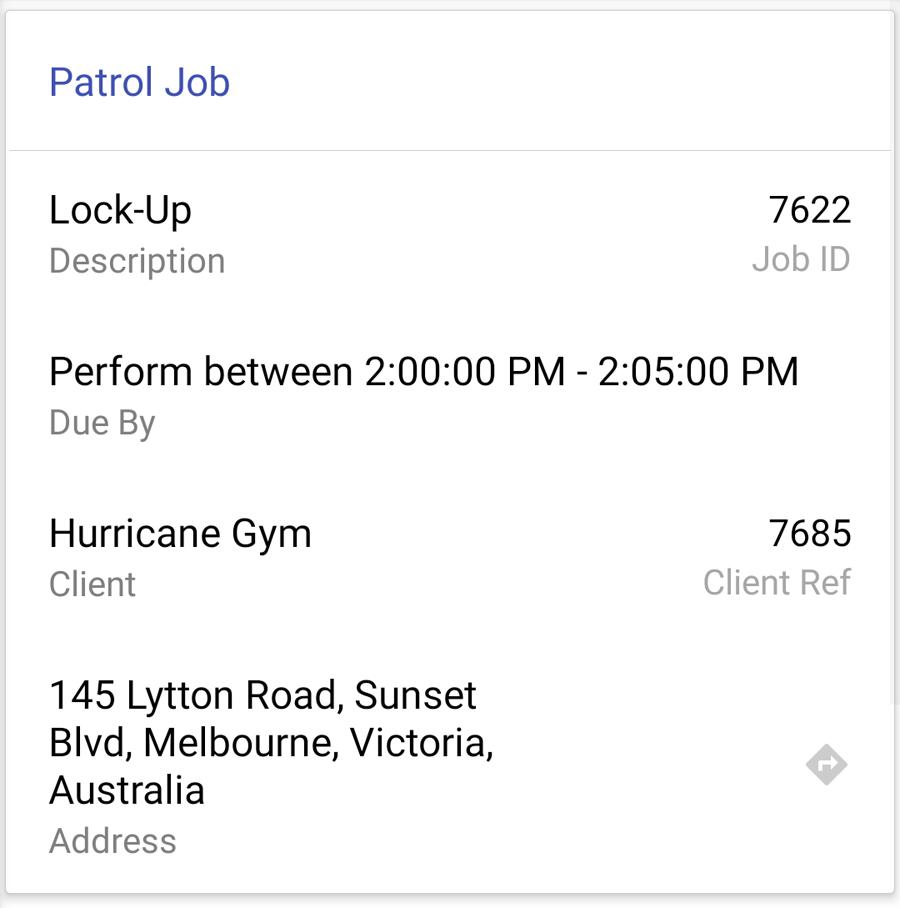Select the Australia line of the address

pos(127,790)
